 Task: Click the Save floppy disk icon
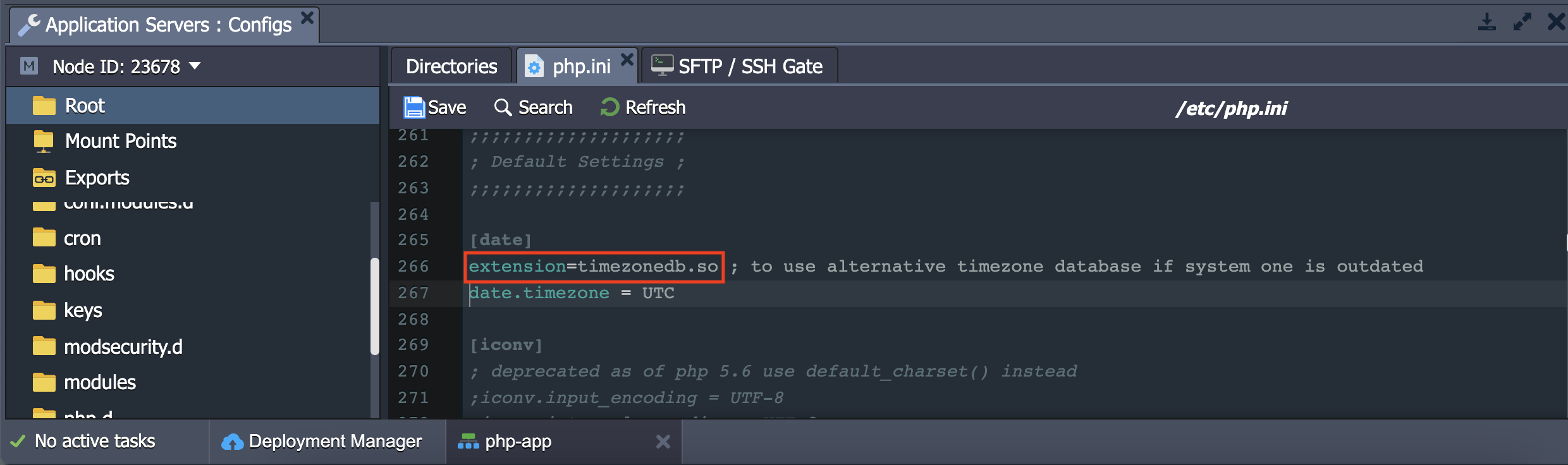click(414, 107)
